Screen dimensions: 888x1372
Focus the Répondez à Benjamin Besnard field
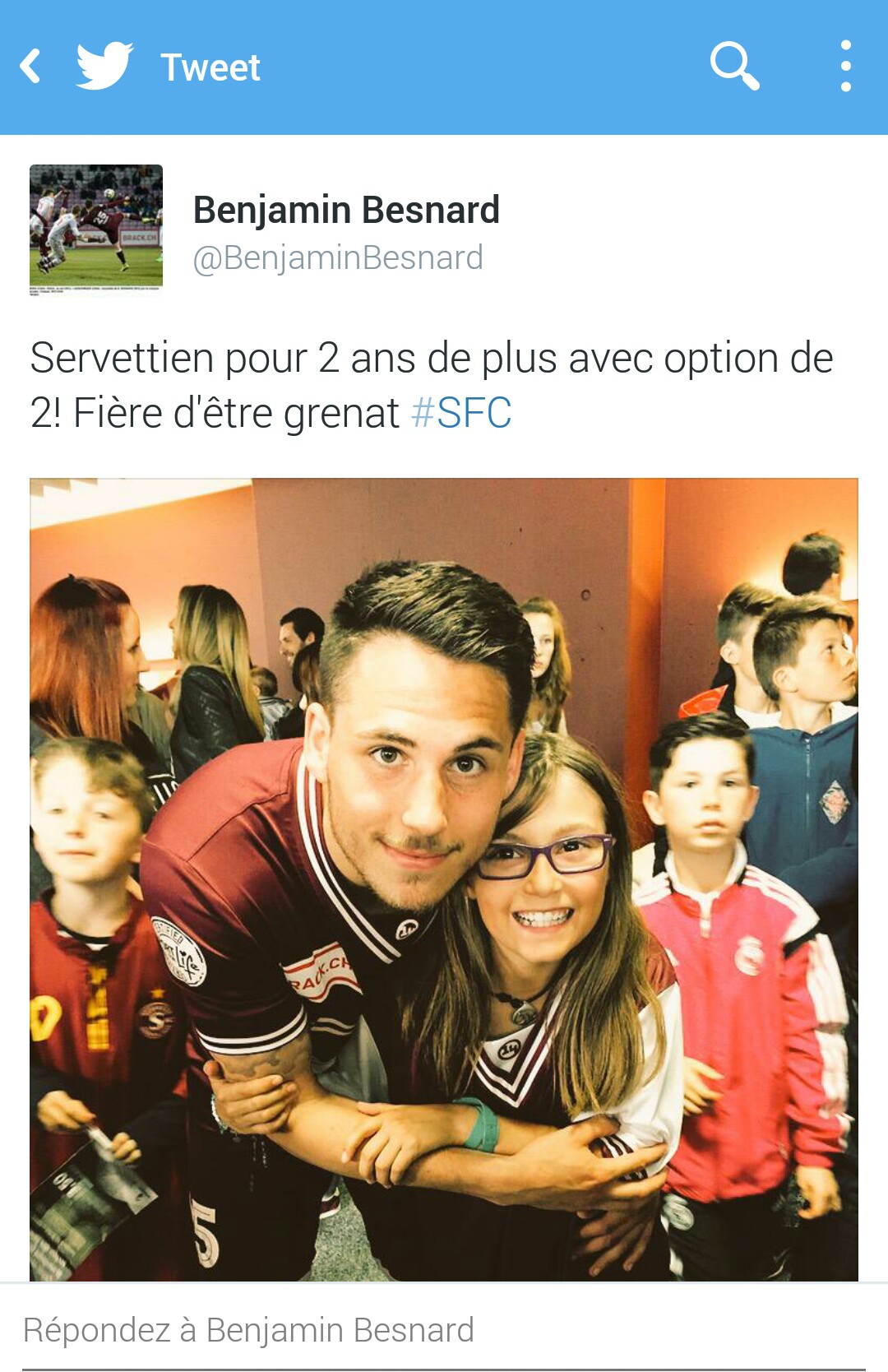444,1330
